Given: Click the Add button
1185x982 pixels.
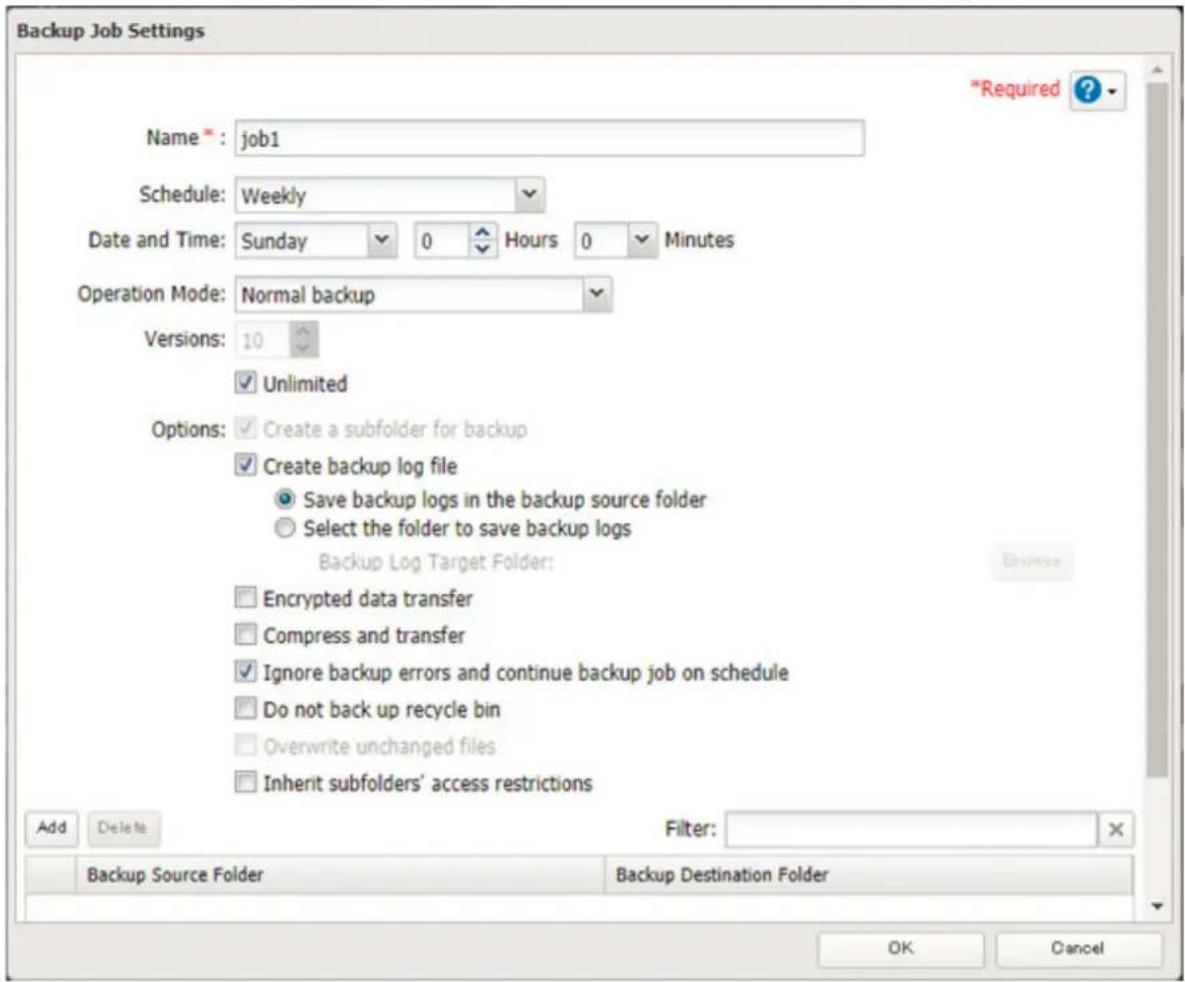Looking at the screenshot, I should (x=51, y=828).
